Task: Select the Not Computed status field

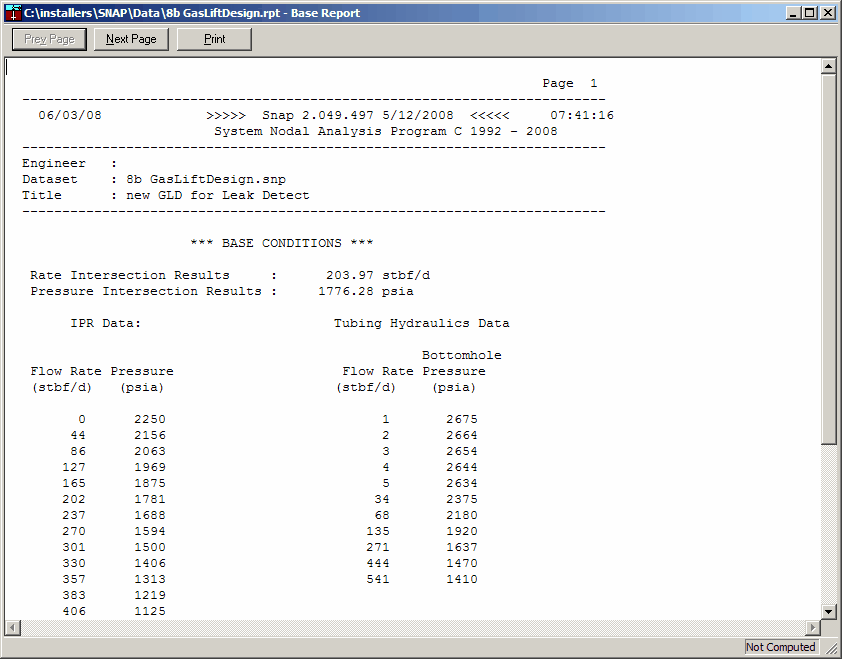Action: click(x=780, y=647)
